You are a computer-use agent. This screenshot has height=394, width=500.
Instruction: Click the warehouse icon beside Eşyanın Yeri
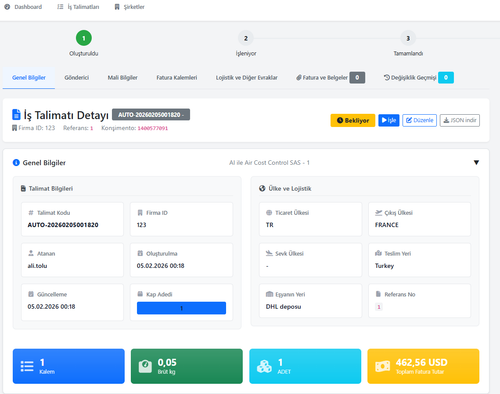click(269, 294)
